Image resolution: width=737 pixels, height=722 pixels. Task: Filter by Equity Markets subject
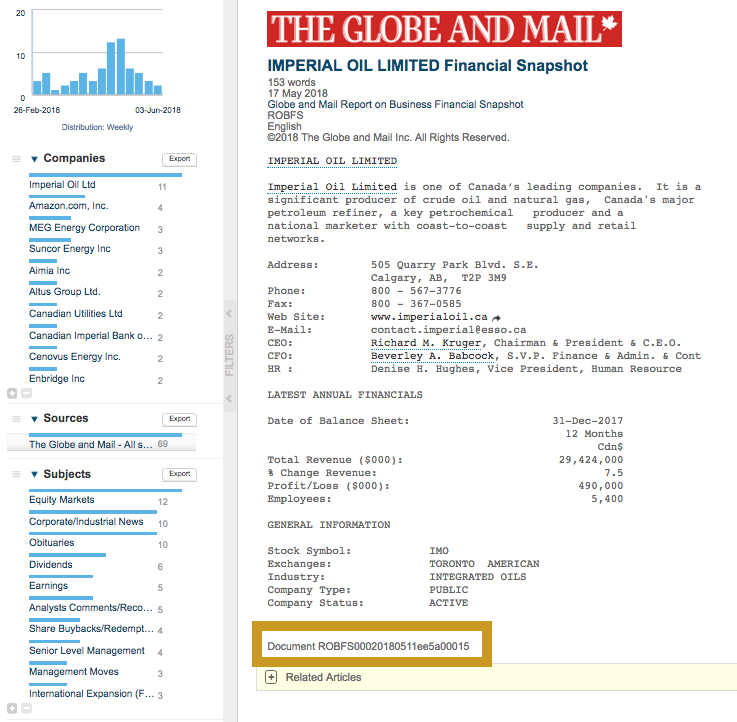pos(62,500)
